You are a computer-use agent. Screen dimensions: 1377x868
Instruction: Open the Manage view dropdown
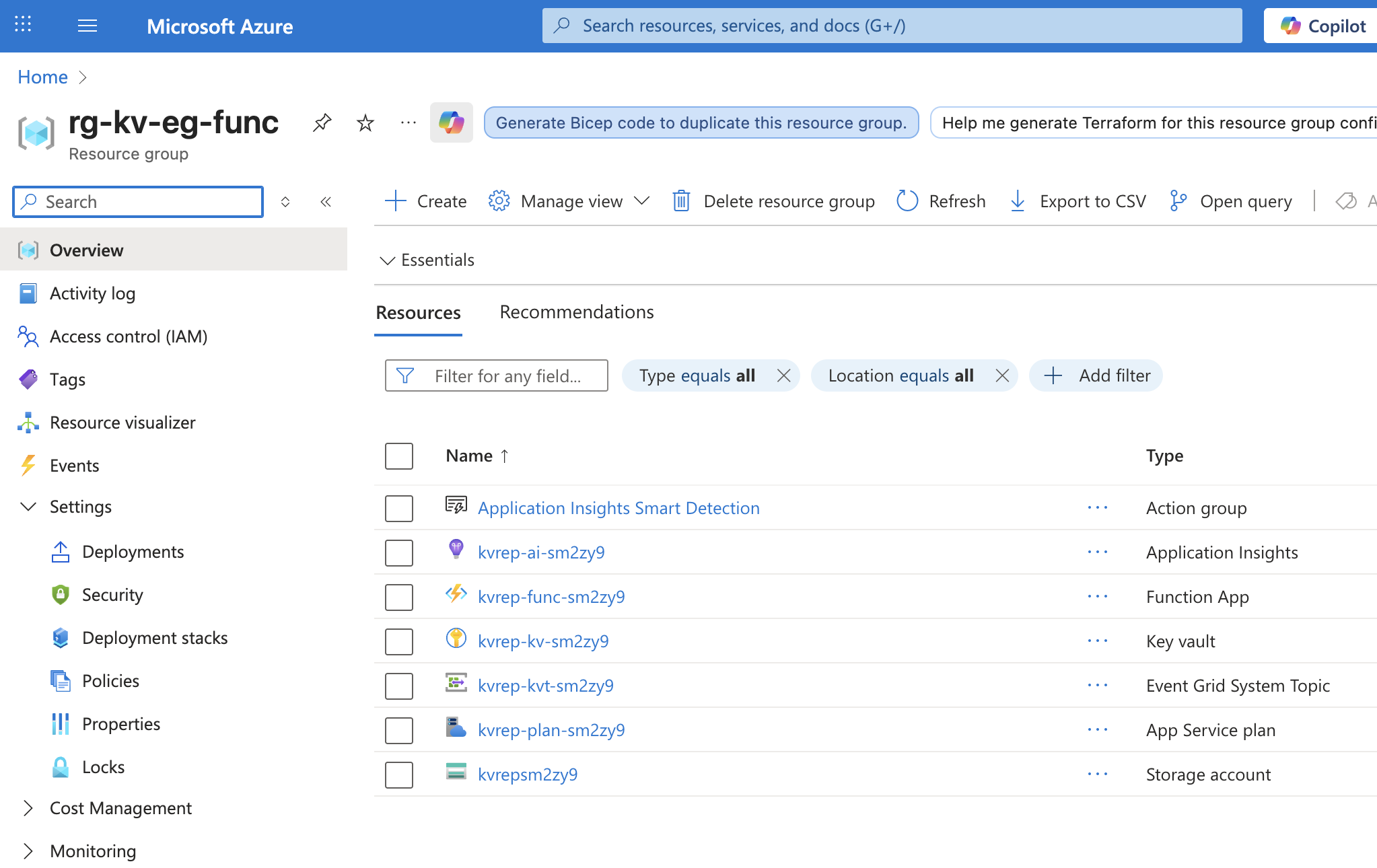569,201
